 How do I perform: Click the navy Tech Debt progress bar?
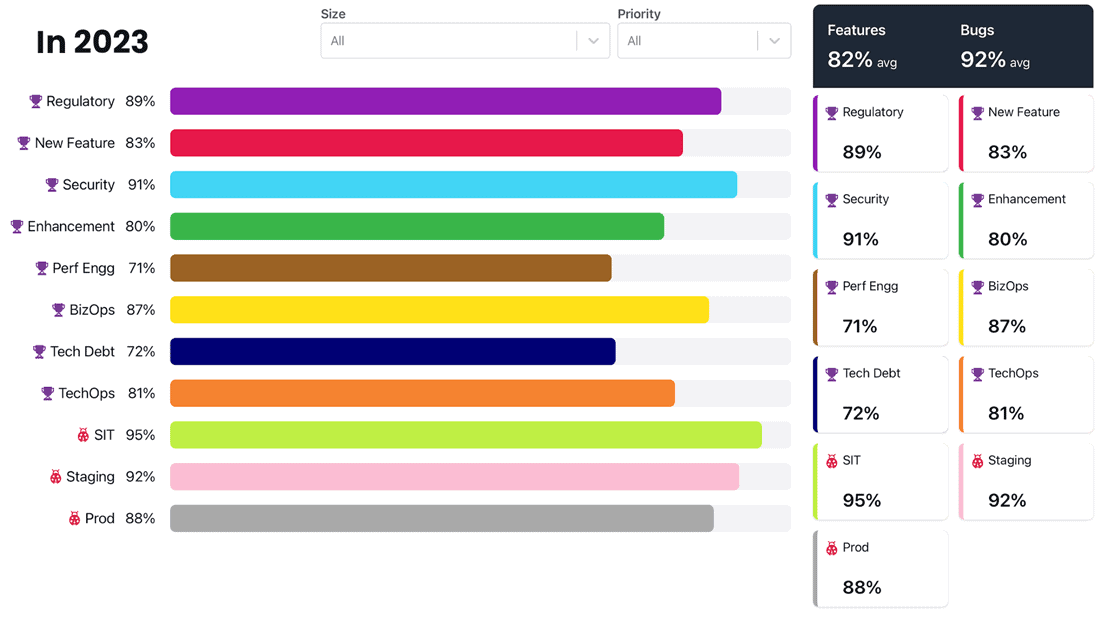pyautogui.click(x=392, y=352)
